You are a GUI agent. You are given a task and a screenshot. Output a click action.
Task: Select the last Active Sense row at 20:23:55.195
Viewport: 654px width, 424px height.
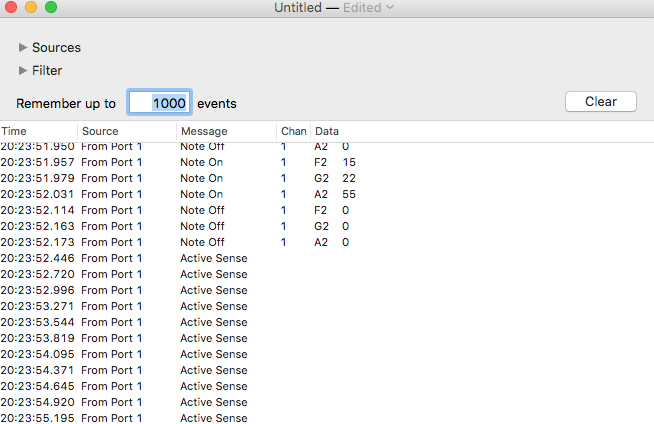pyautogui.click(x=327, y=418)
